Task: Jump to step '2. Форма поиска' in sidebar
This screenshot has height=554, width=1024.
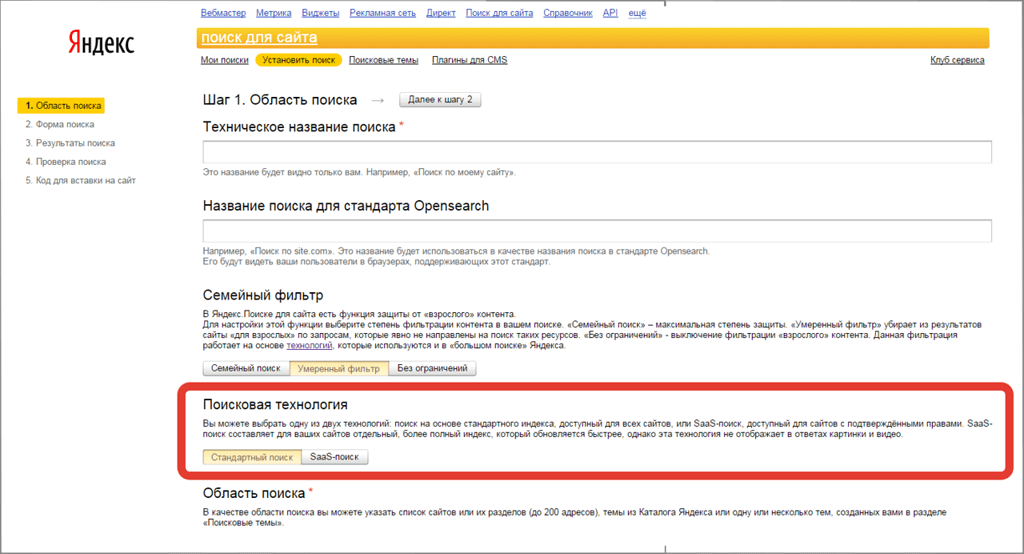Action: coord(60,125)
